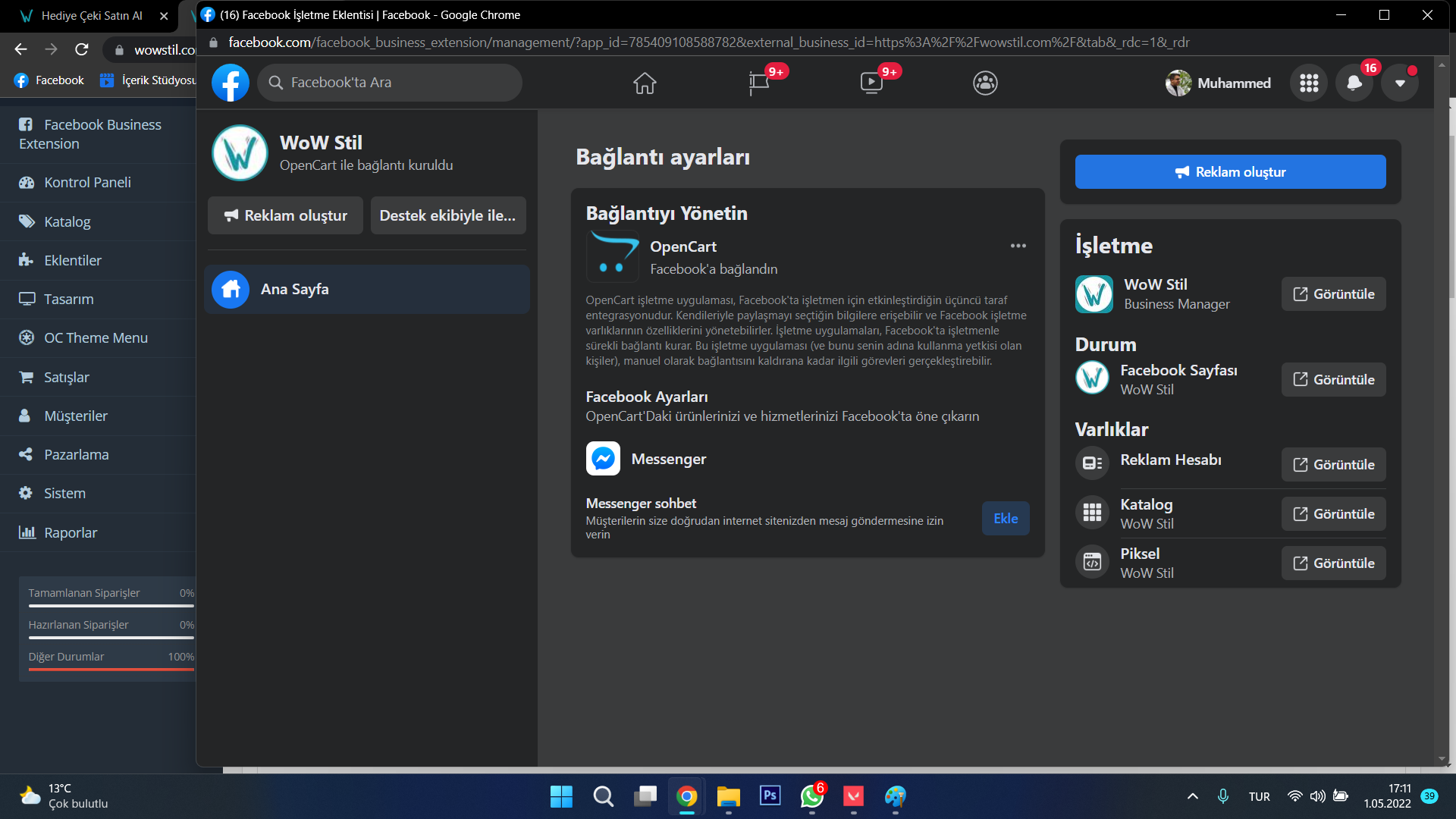Viewport: 1456px width, 819px height.
Task: Open Facebook notifications bell
Action: (x=1354, y=83)
